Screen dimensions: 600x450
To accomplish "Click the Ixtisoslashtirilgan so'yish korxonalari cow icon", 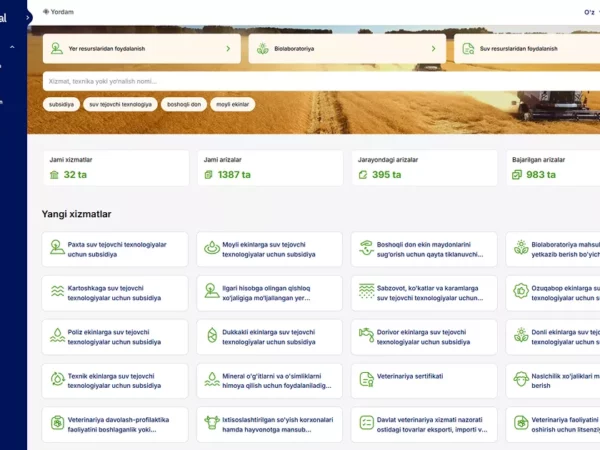I will (x=212, y=424).
